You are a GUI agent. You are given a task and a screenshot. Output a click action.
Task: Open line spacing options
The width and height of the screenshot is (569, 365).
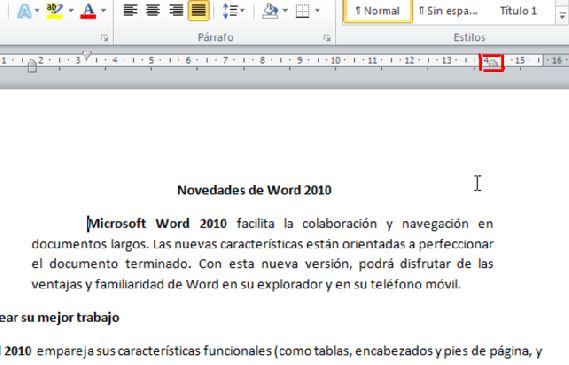233,11
